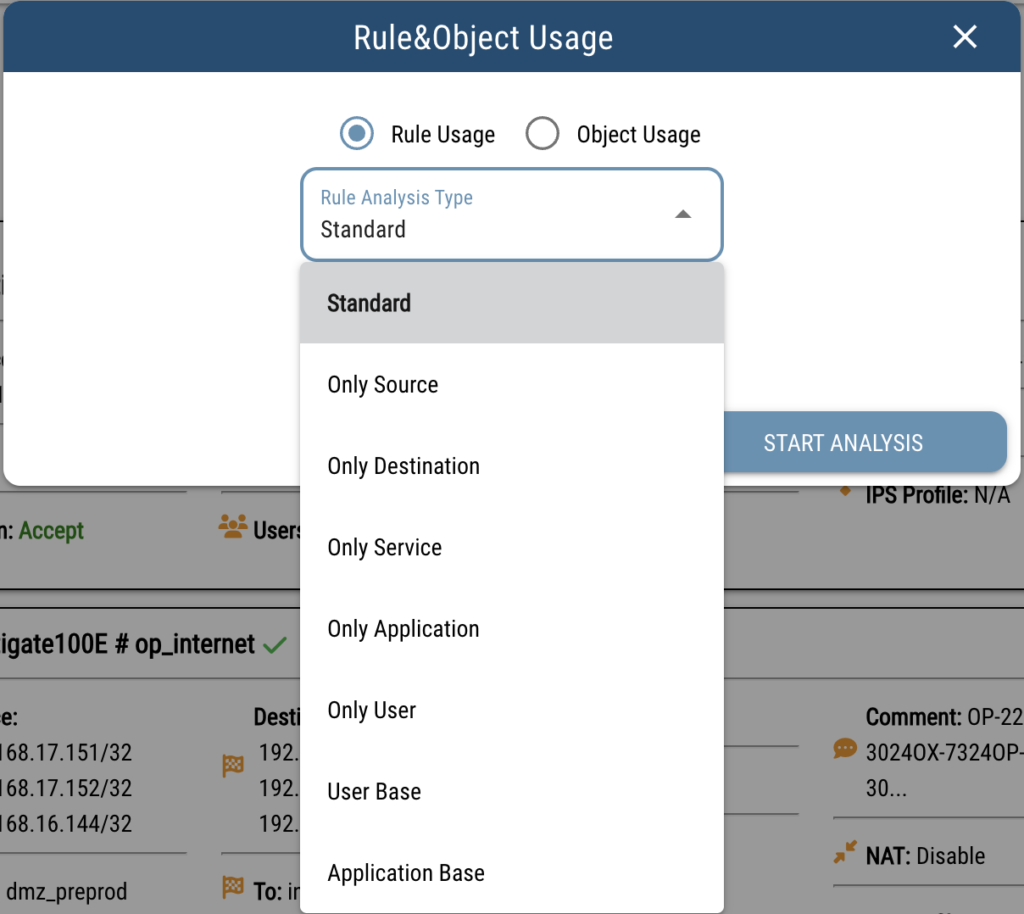This screenshot has height=914, width=1024.
Task: Click the Comment speech bubble icon
Action: (x=845, y=749)
